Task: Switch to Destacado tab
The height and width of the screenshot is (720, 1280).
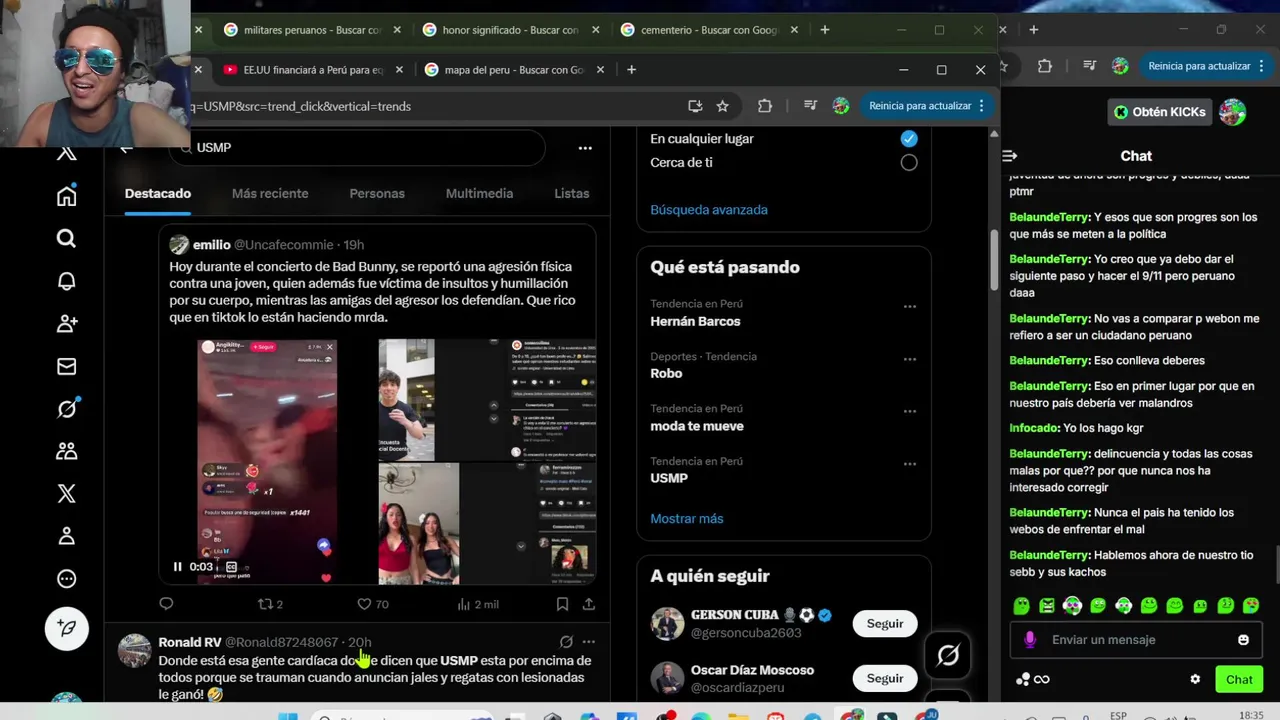Action: tap(158, 193)
